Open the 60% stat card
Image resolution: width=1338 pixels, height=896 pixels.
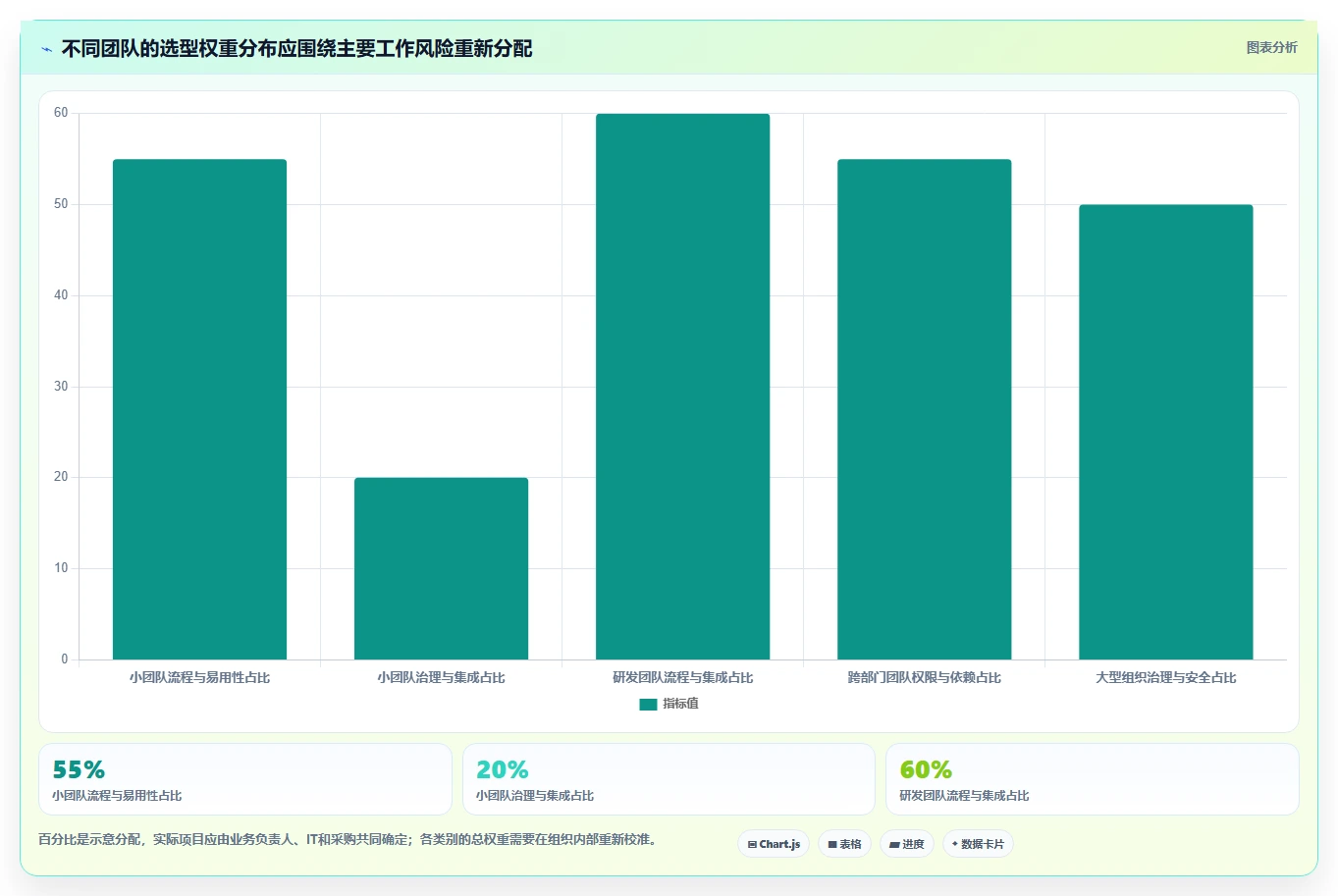click(x=1092, y=779)
